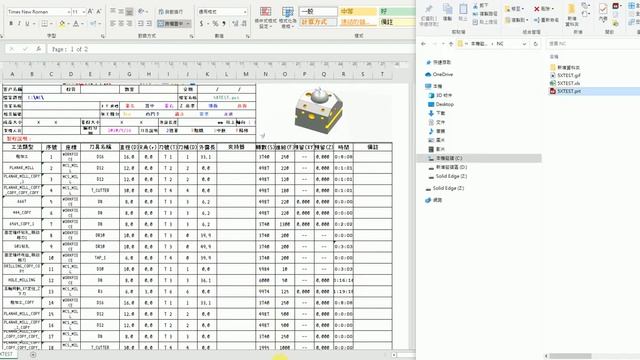Toggle Underline formatting in Excel ribbon
Viewport: 640px width, 360px height.
[27, 24]
